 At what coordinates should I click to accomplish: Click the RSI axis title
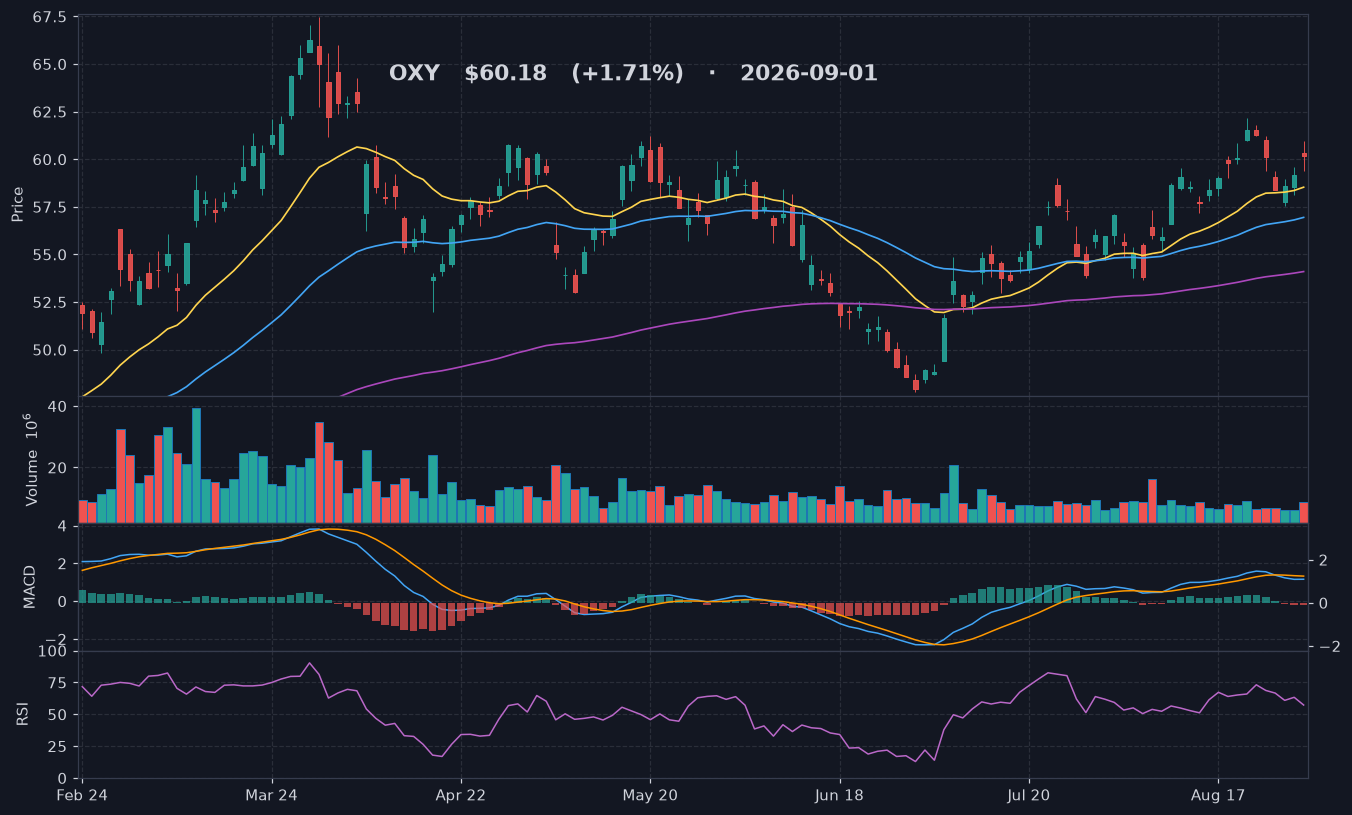coord(22,713)
